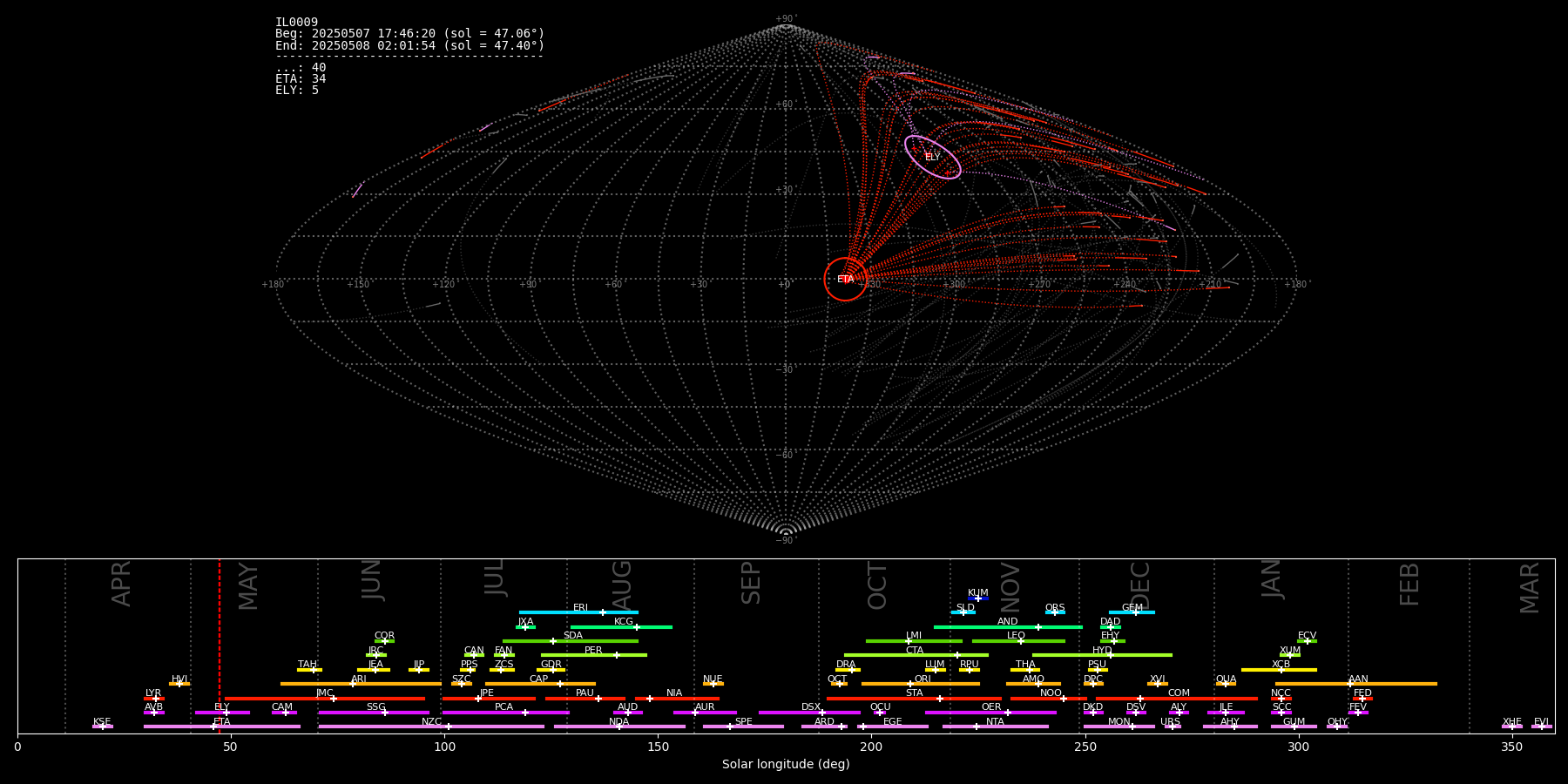
Task: Click the ELY radiant ellipse on sky map
Action: pos(932,157)
